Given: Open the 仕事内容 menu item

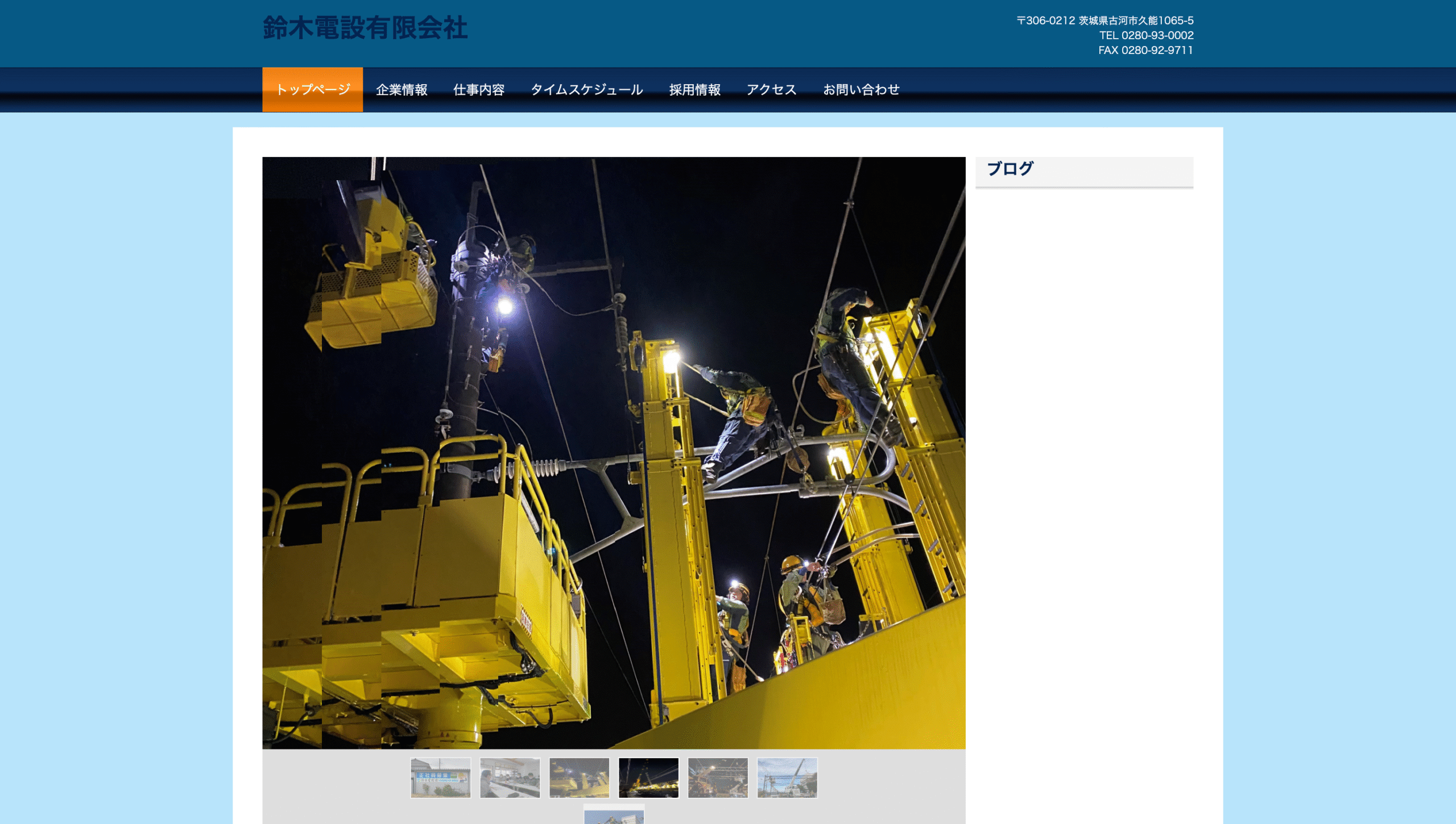Looking at the screenshot, I should [479, 90].
